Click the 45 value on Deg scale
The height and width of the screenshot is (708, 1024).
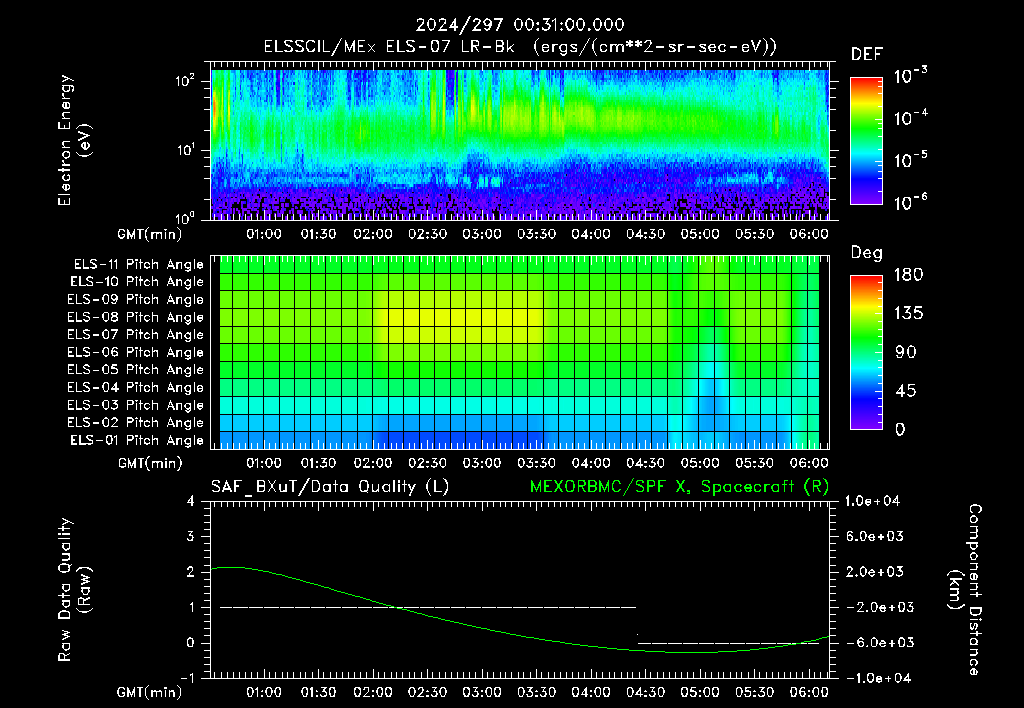(x=905, y=391)
